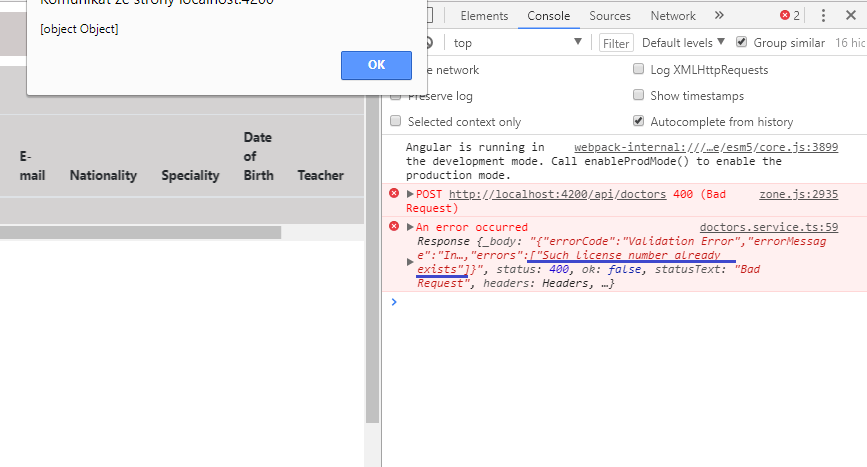Click the E-mail column header
867x467 pixels.
[x=32, y=166]
